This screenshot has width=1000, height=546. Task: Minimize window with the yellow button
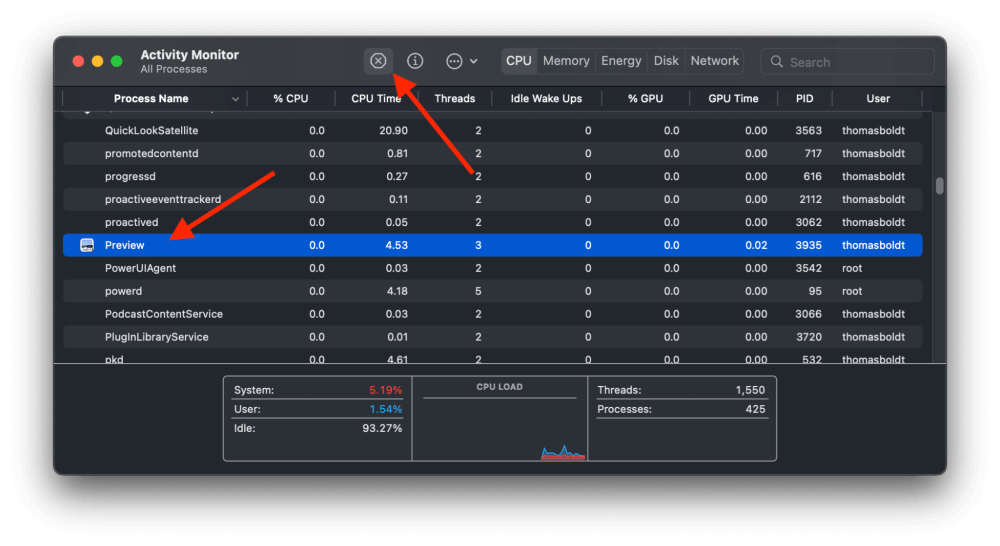pyautogui.click(x=98, y=61)
